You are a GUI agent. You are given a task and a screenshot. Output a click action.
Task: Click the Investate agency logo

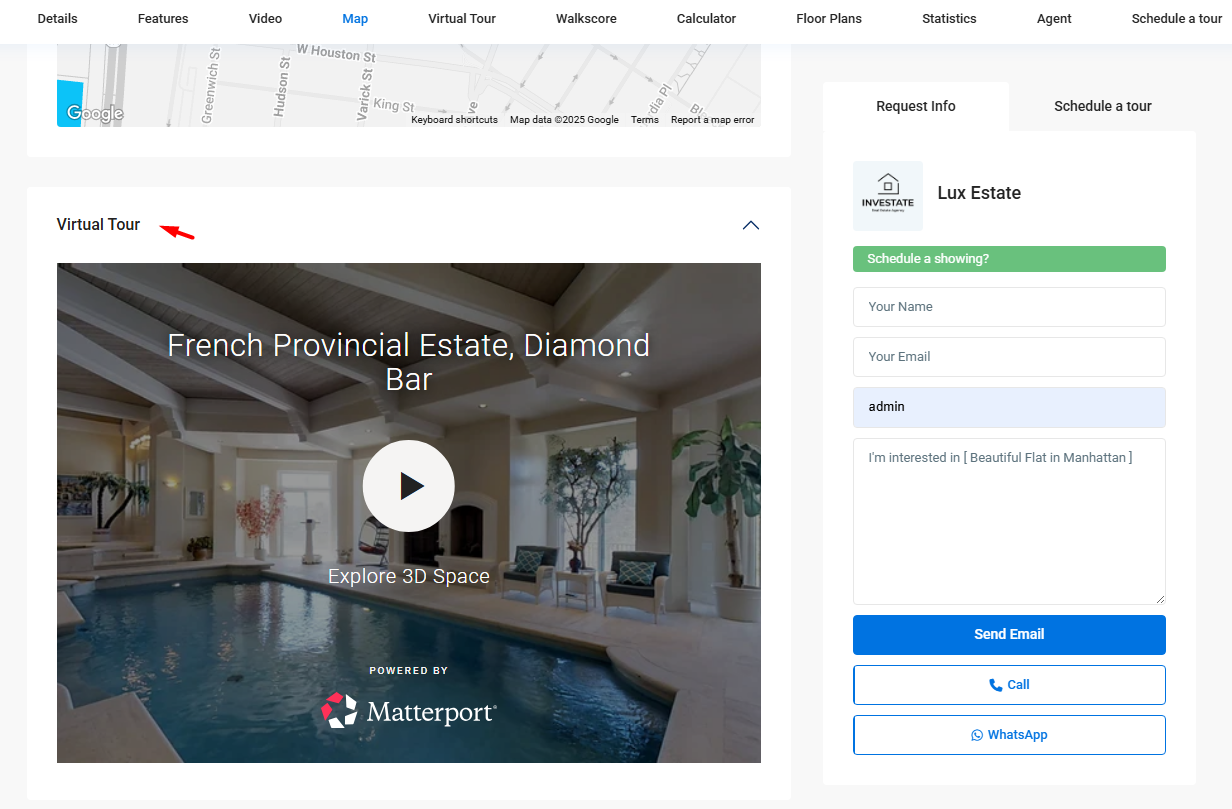(x=887, y=195)
